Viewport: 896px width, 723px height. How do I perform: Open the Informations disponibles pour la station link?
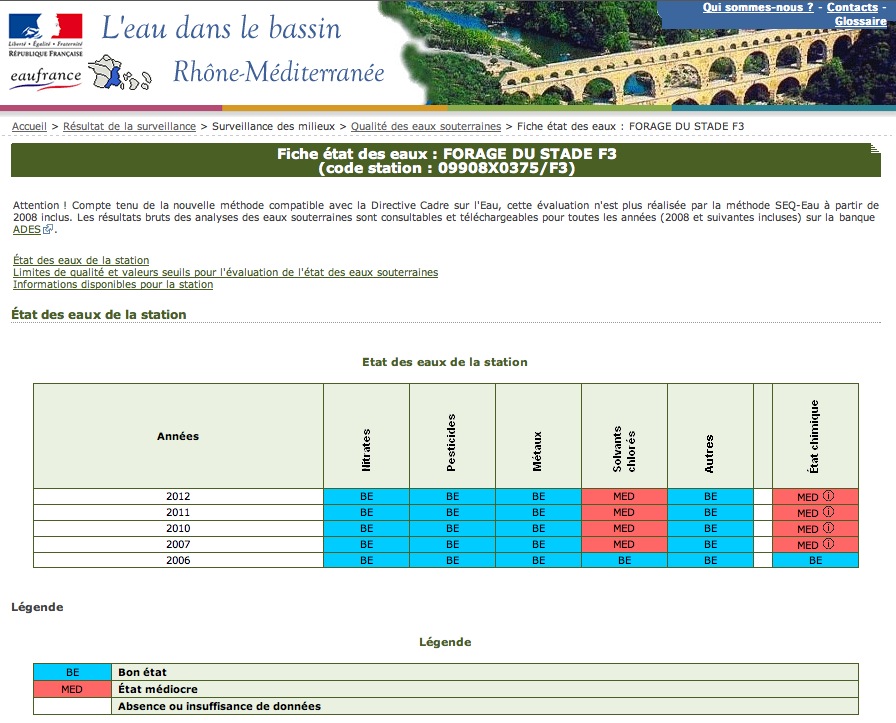point(113,284)
